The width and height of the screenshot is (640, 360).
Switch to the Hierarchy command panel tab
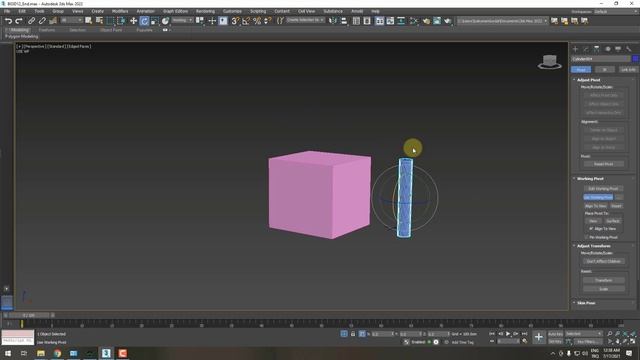[x=597, y=49]
